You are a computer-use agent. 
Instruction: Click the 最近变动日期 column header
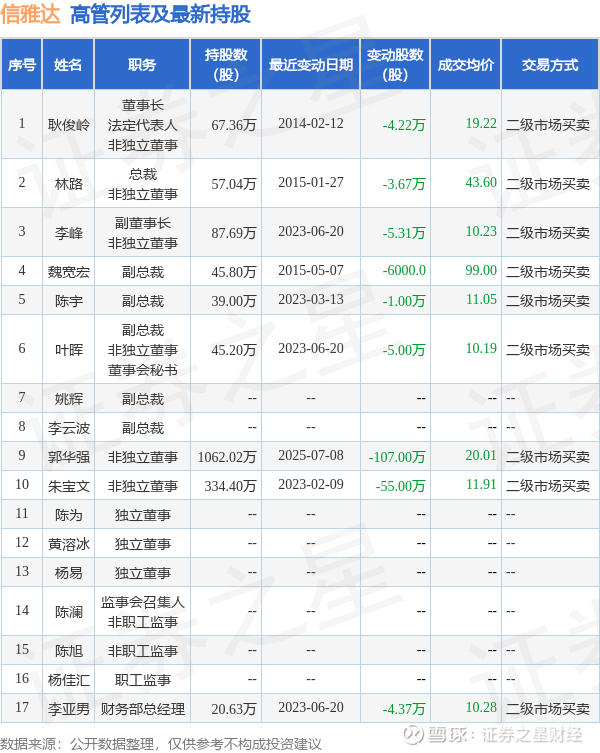pyautogui.click(x=311, y=65)
